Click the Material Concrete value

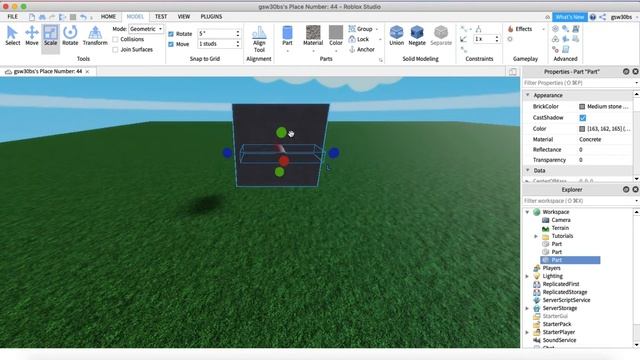click(590, 139)
